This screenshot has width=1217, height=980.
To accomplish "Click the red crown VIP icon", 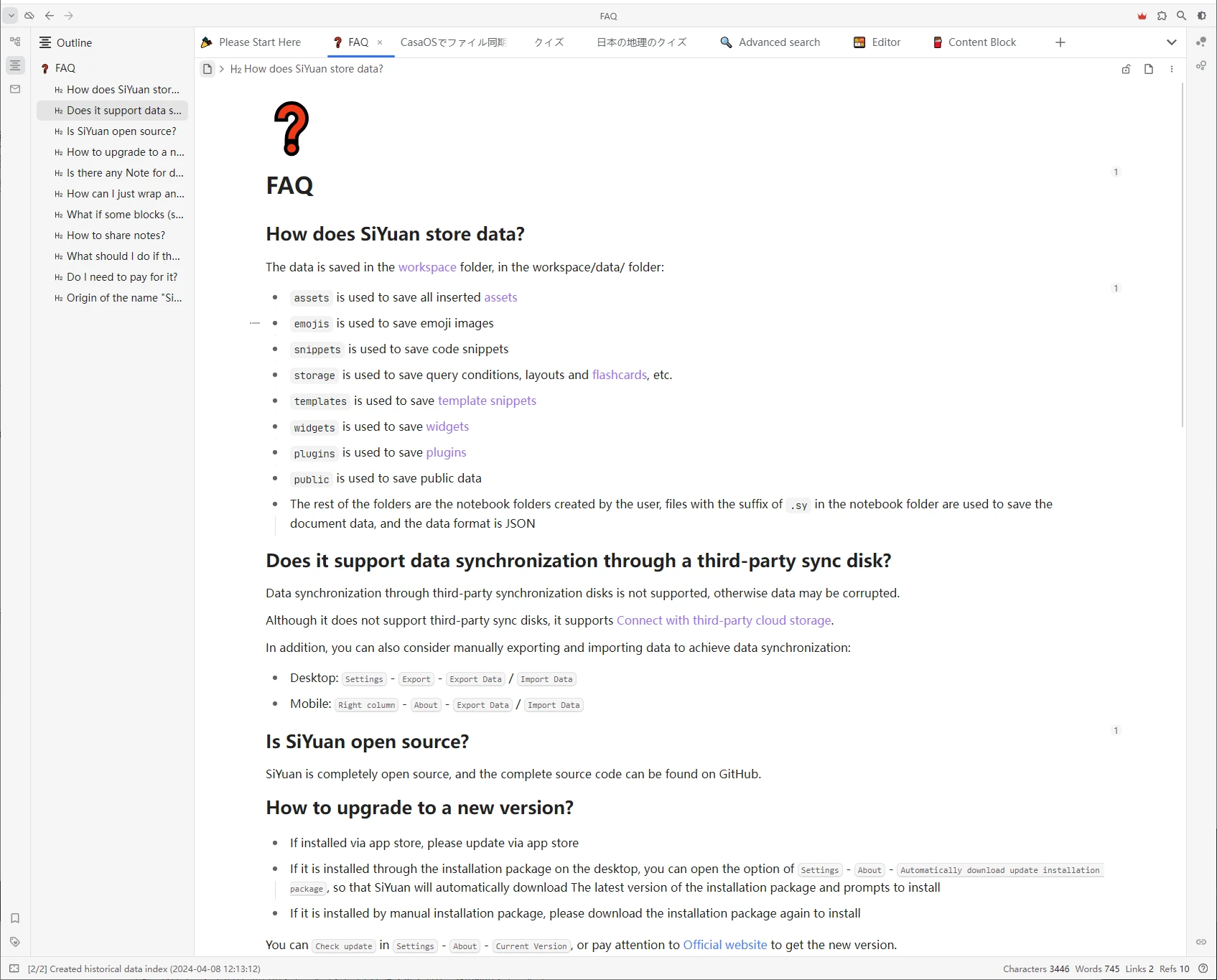I will tap(1142, 16).
